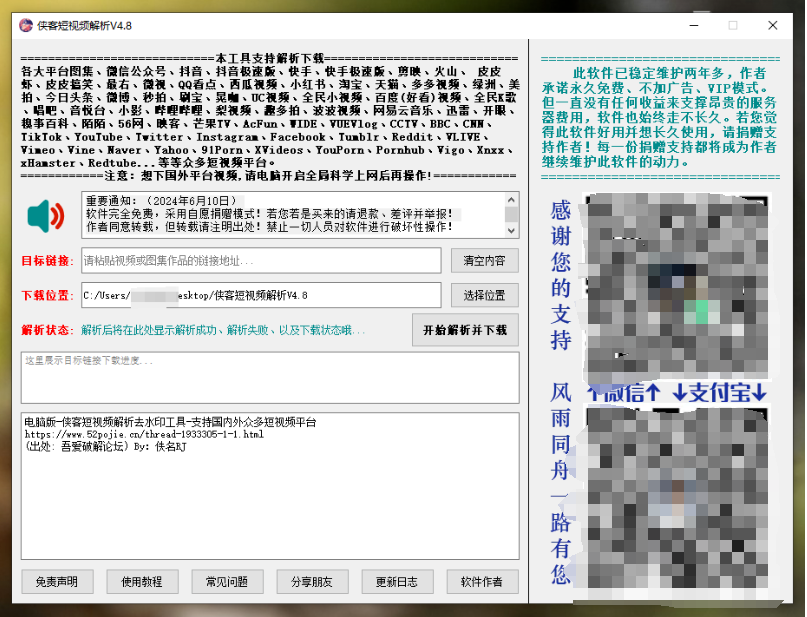Screen dimensions: 807x617
Task: View the 常见问题 FAQ
Action: point(228,581)
